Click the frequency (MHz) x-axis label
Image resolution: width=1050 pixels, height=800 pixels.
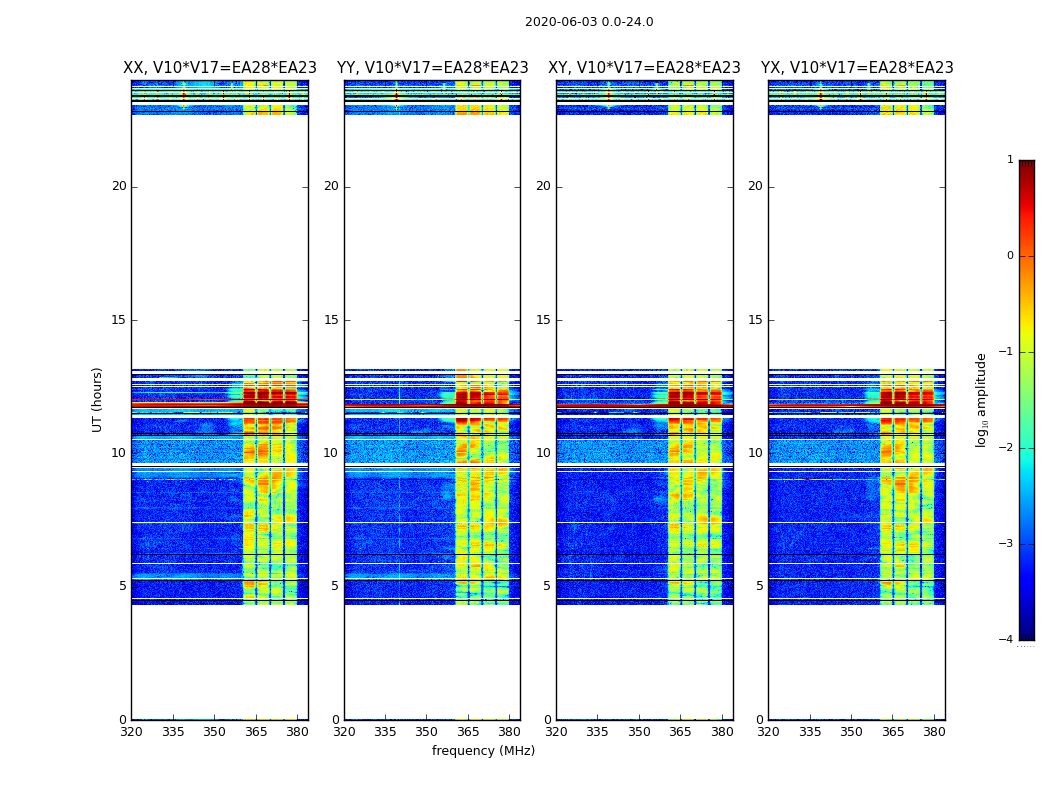point(483,751)
